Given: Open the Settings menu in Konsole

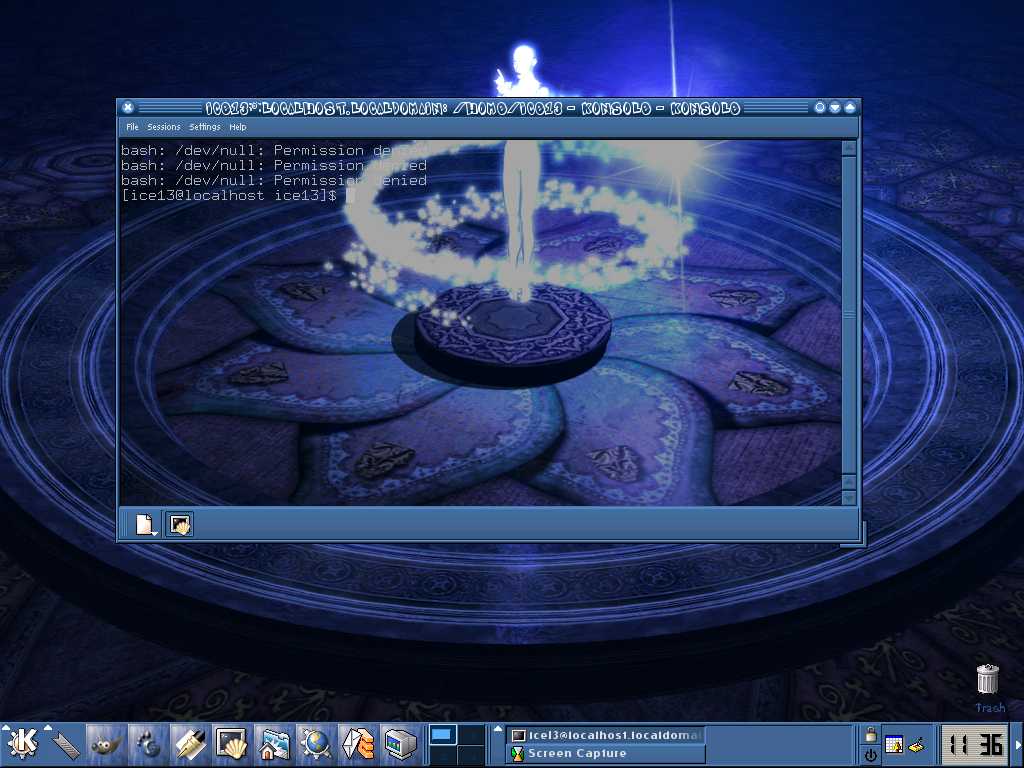Looking at the screenshot, I should 205,127.
